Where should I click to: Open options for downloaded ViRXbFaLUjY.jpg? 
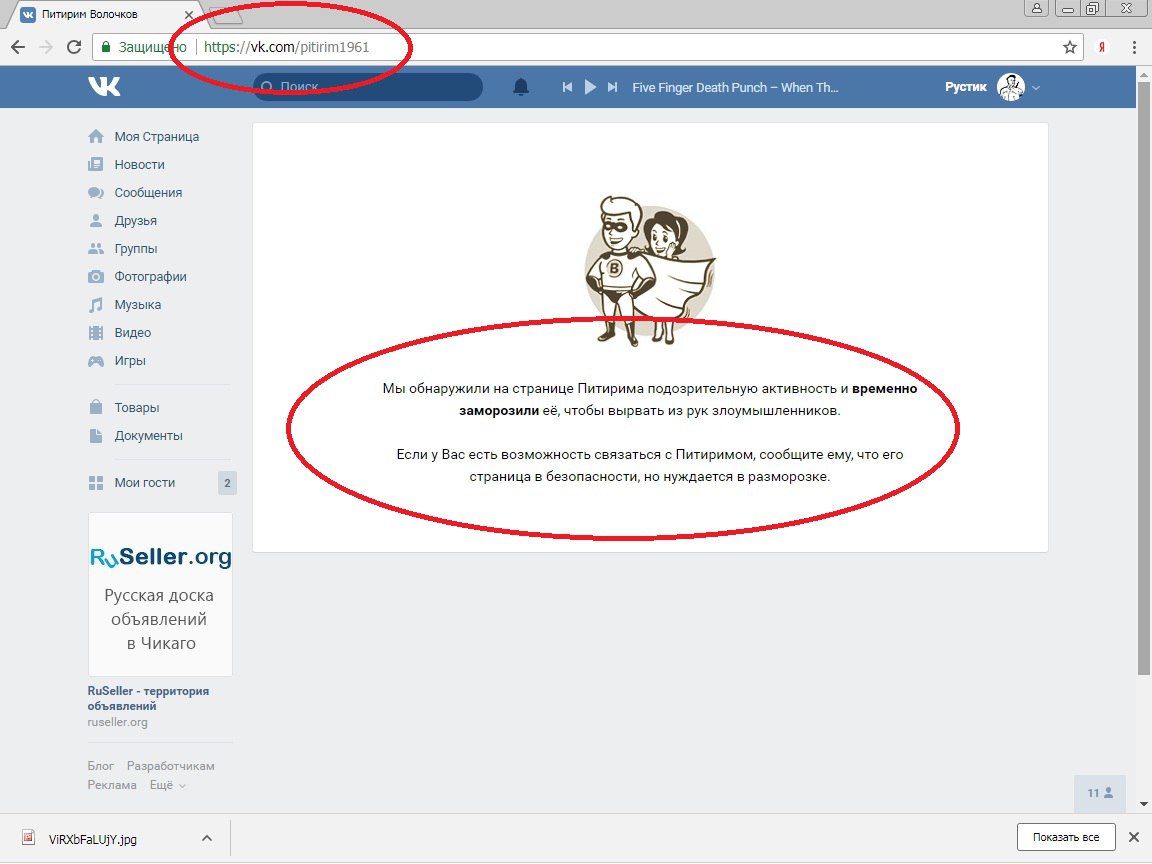(206, 838)
